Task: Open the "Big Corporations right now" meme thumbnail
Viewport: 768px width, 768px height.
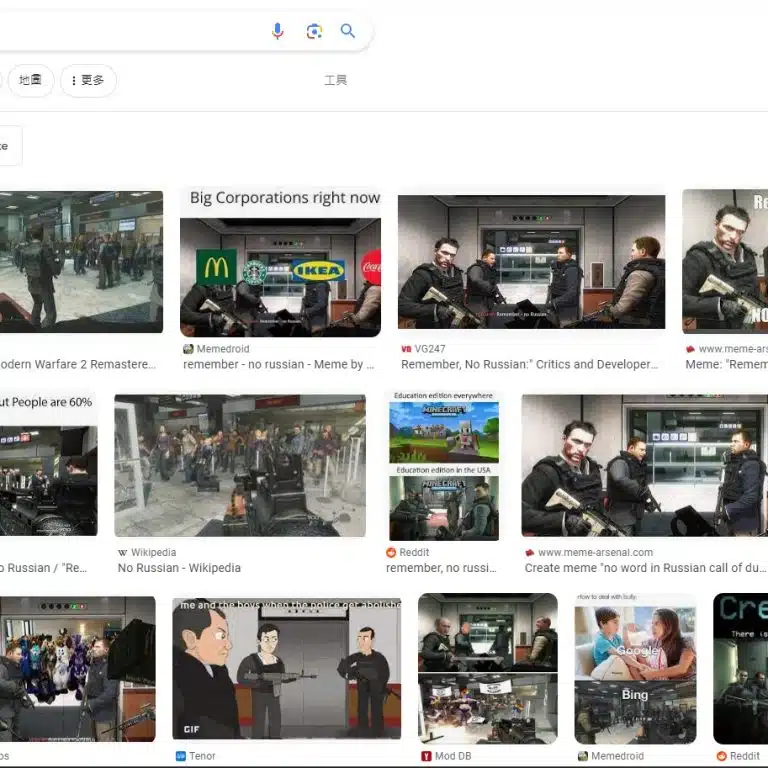Action: (x=280, y=262)
